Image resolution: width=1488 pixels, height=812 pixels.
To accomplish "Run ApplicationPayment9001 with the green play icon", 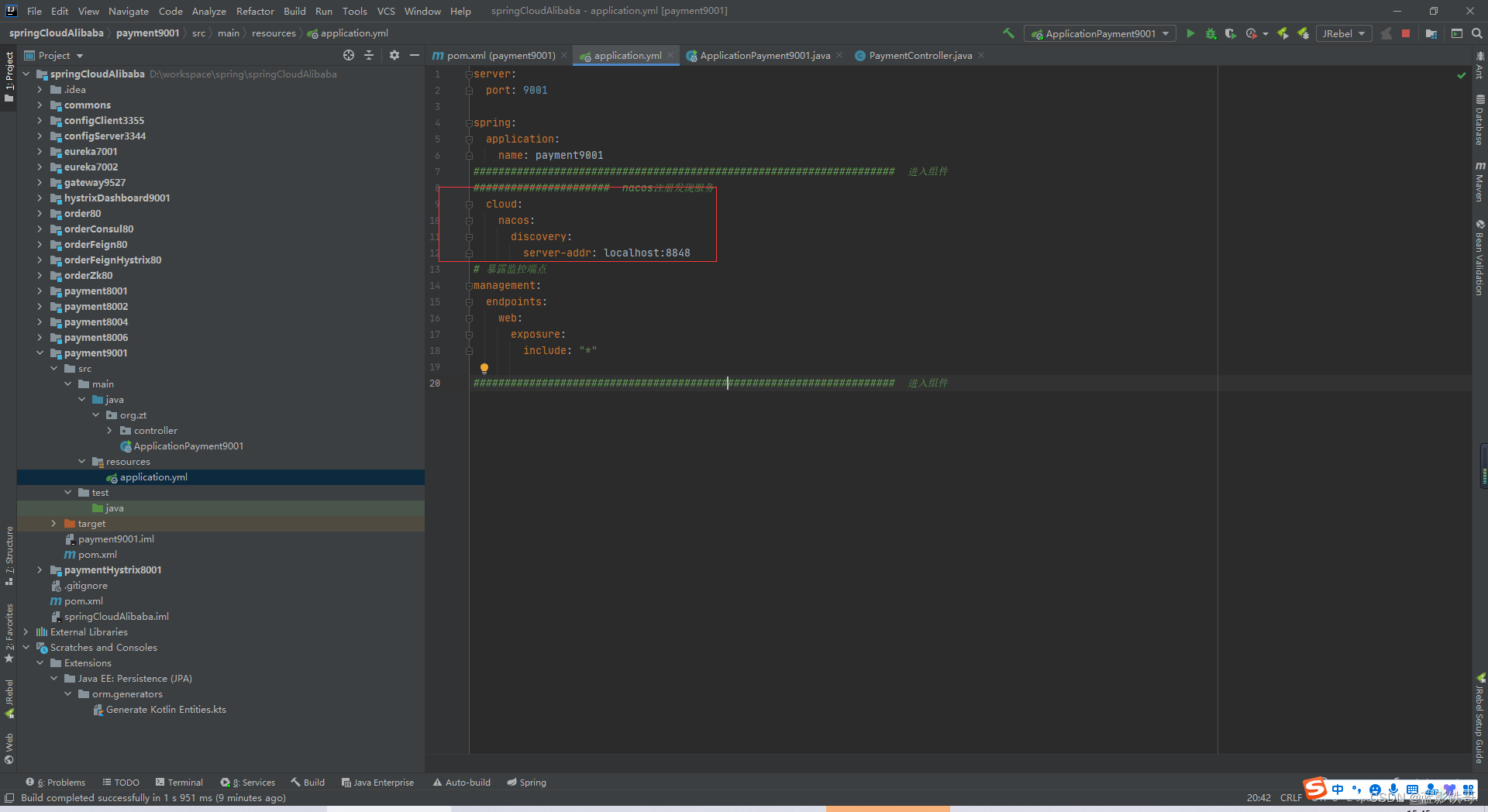I will 1190,33.
